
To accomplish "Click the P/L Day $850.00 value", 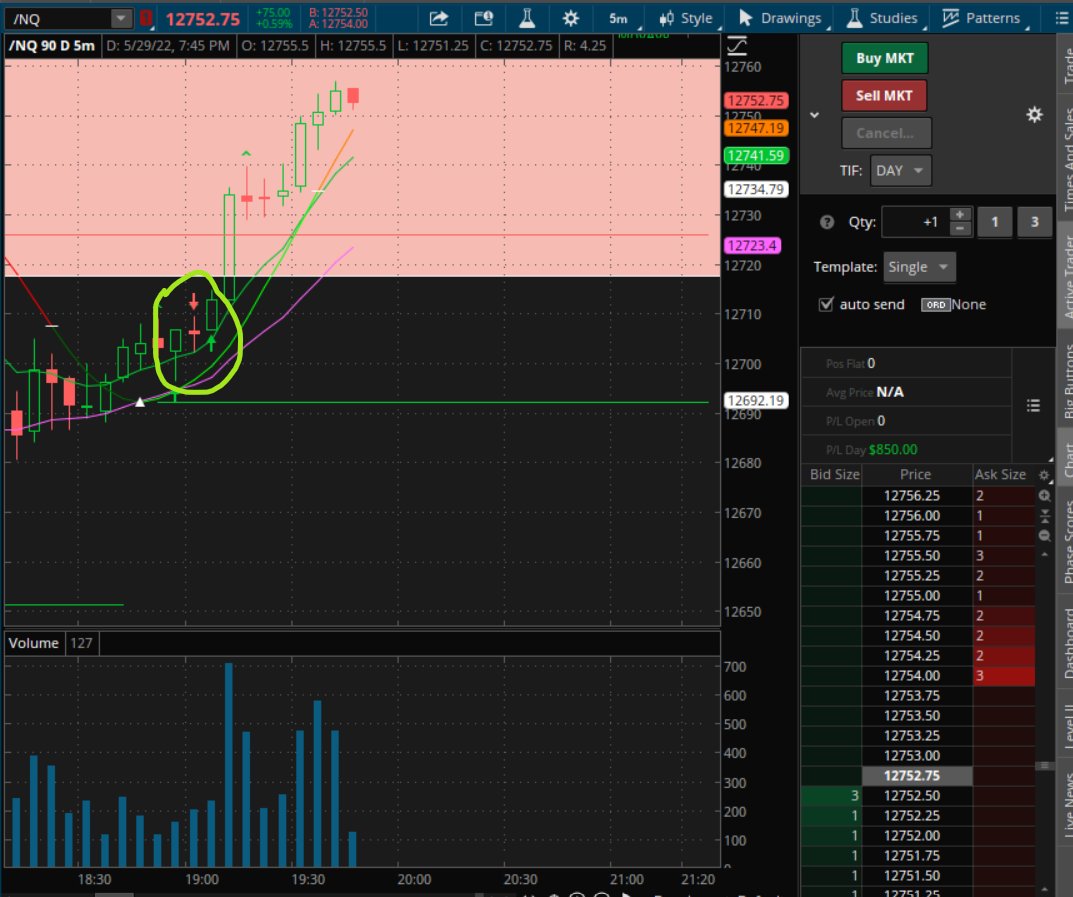I will pyautogui.click(x=893, y=450).
